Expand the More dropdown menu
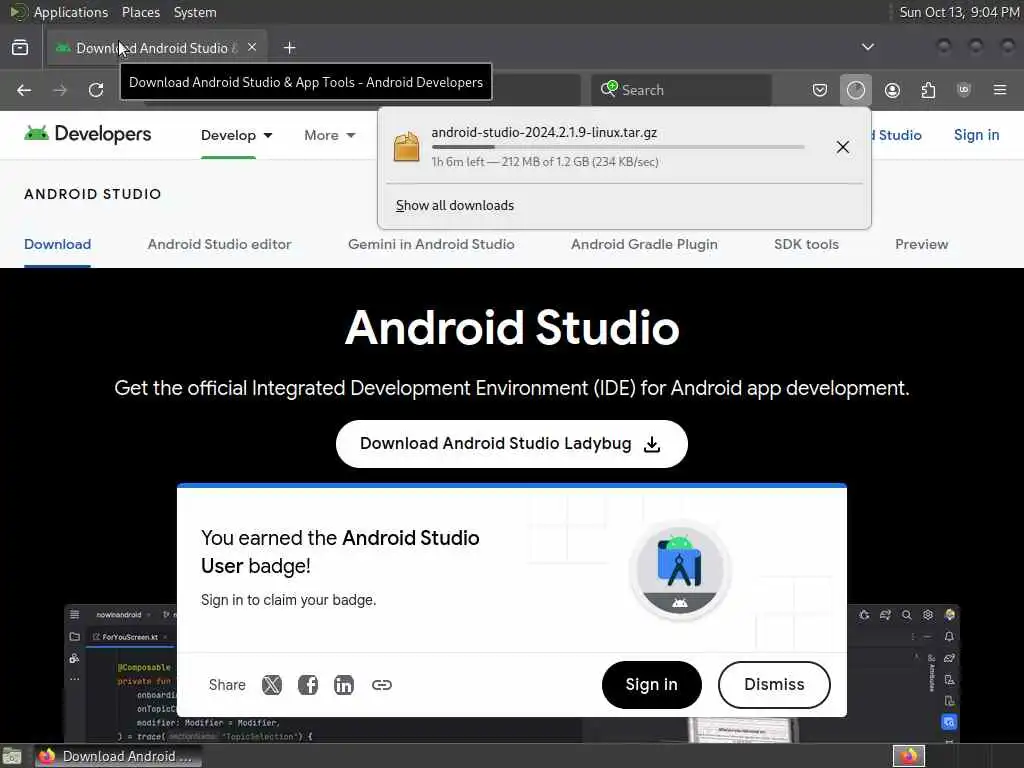Image resolution: width=1024 pixels, height=768 pixels. [x=330, y=135]
